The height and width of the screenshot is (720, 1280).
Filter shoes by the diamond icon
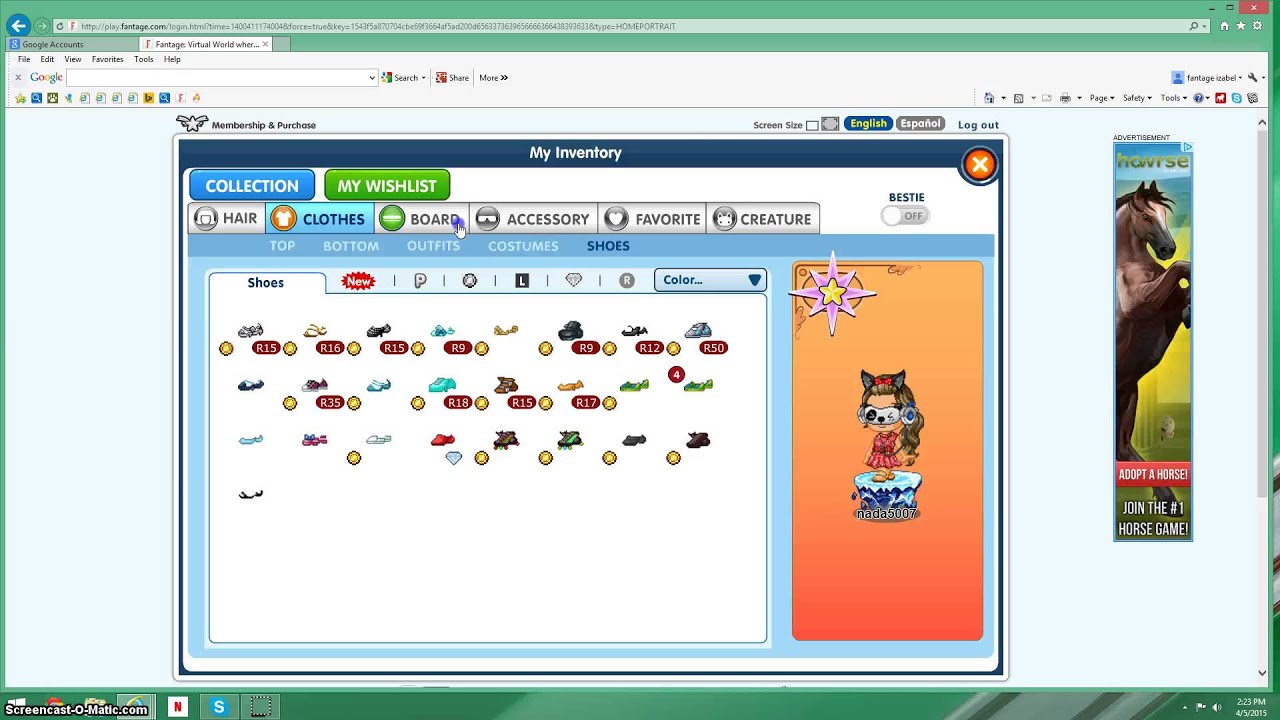coord(573,281)
